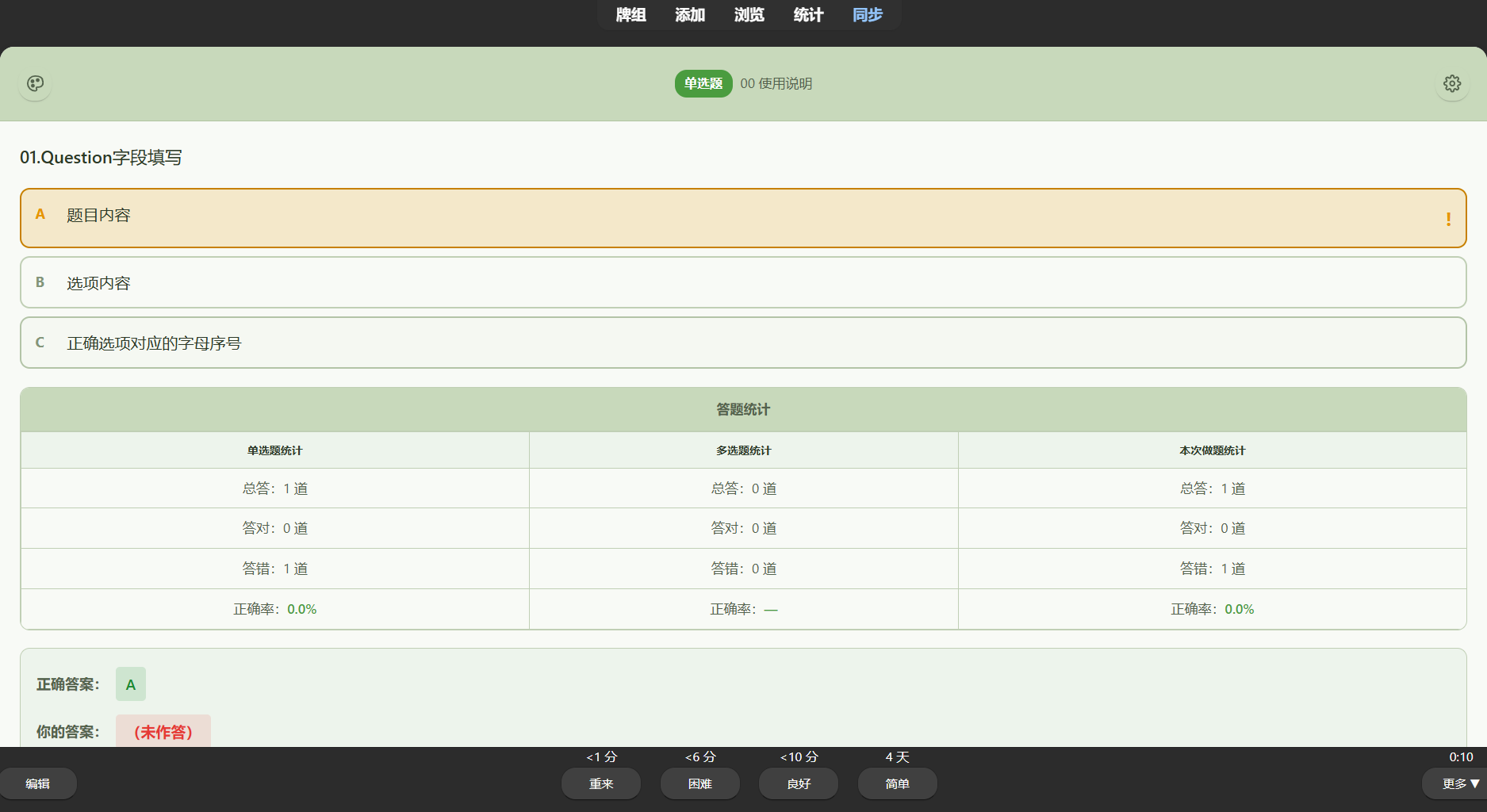Screen dimensions: 1487x812
Task: Expand the 更多 more dropdown
Action: coord(1456,783)
